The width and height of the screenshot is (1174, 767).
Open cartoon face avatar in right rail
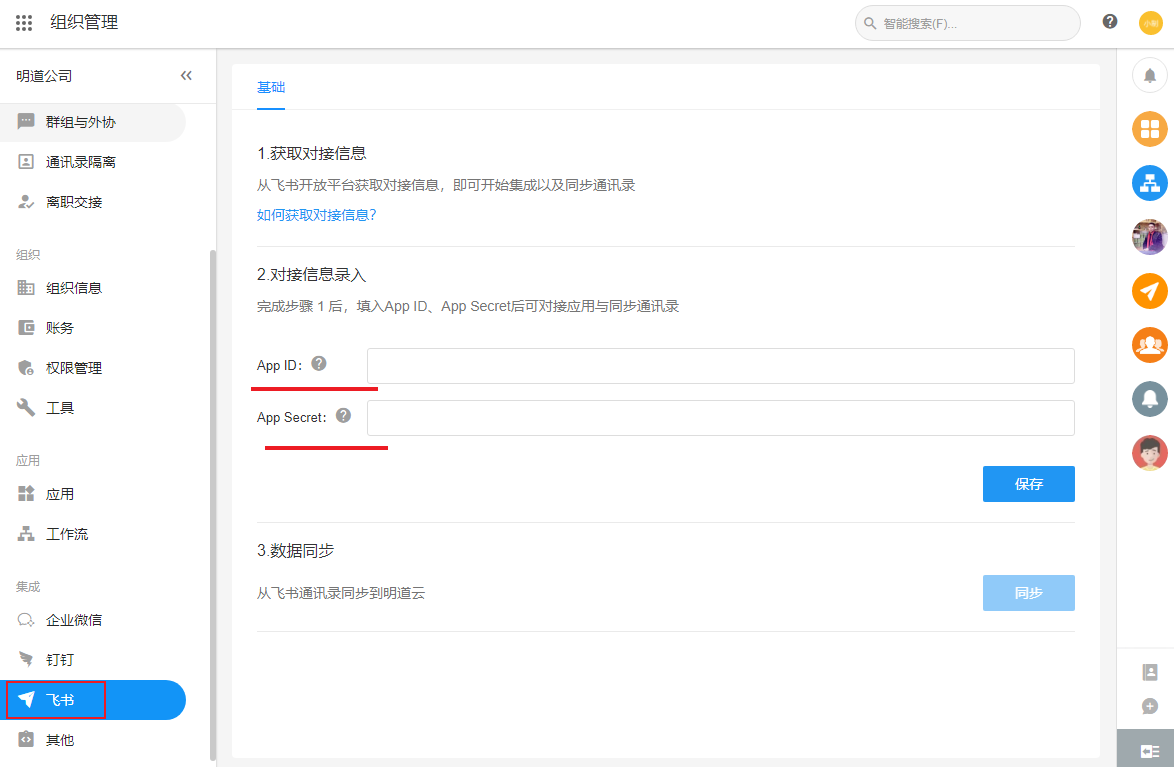coord(1150,452)
